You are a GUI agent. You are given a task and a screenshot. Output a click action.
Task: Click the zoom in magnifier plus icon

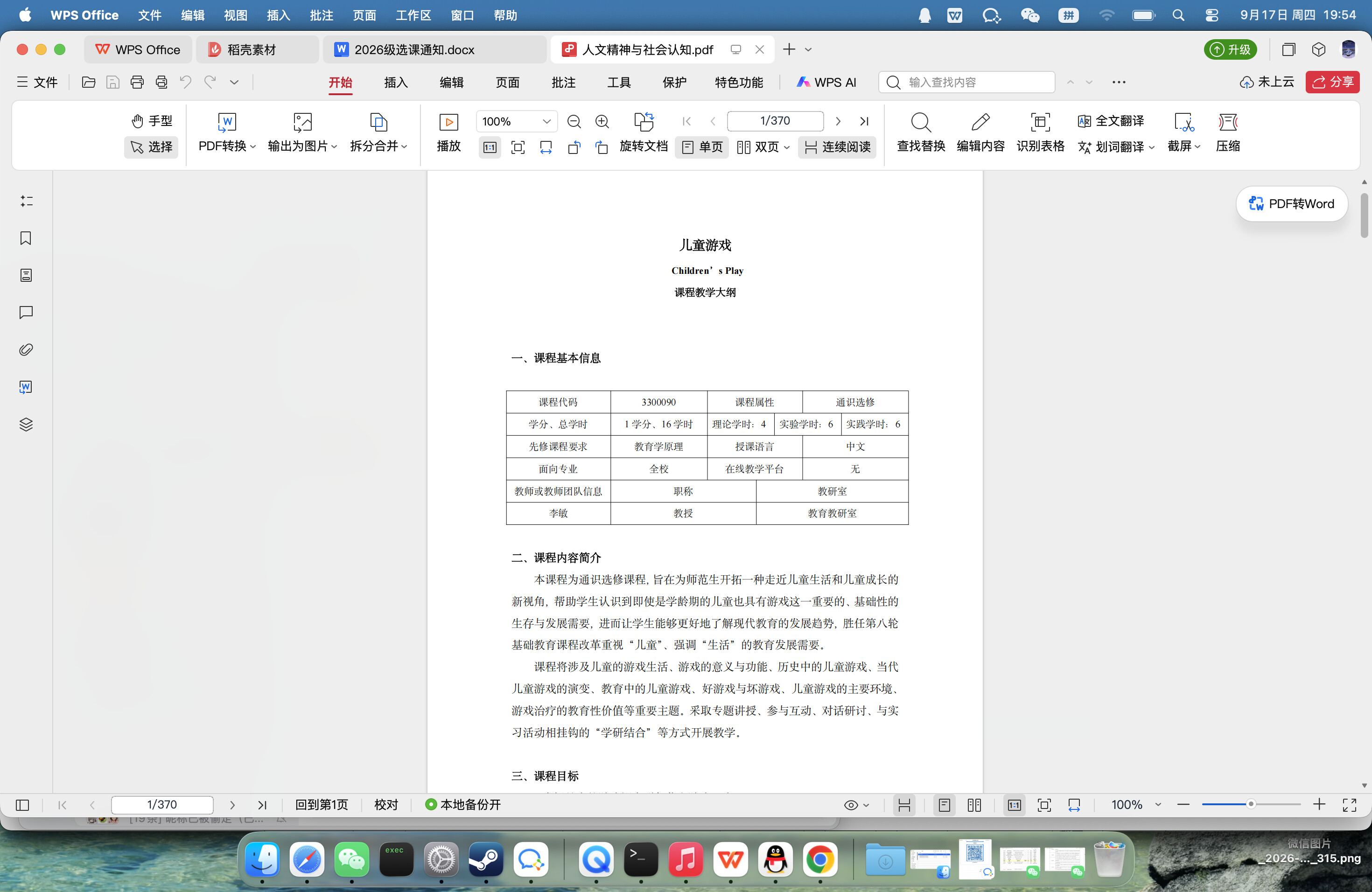click(x=602, y=121)
